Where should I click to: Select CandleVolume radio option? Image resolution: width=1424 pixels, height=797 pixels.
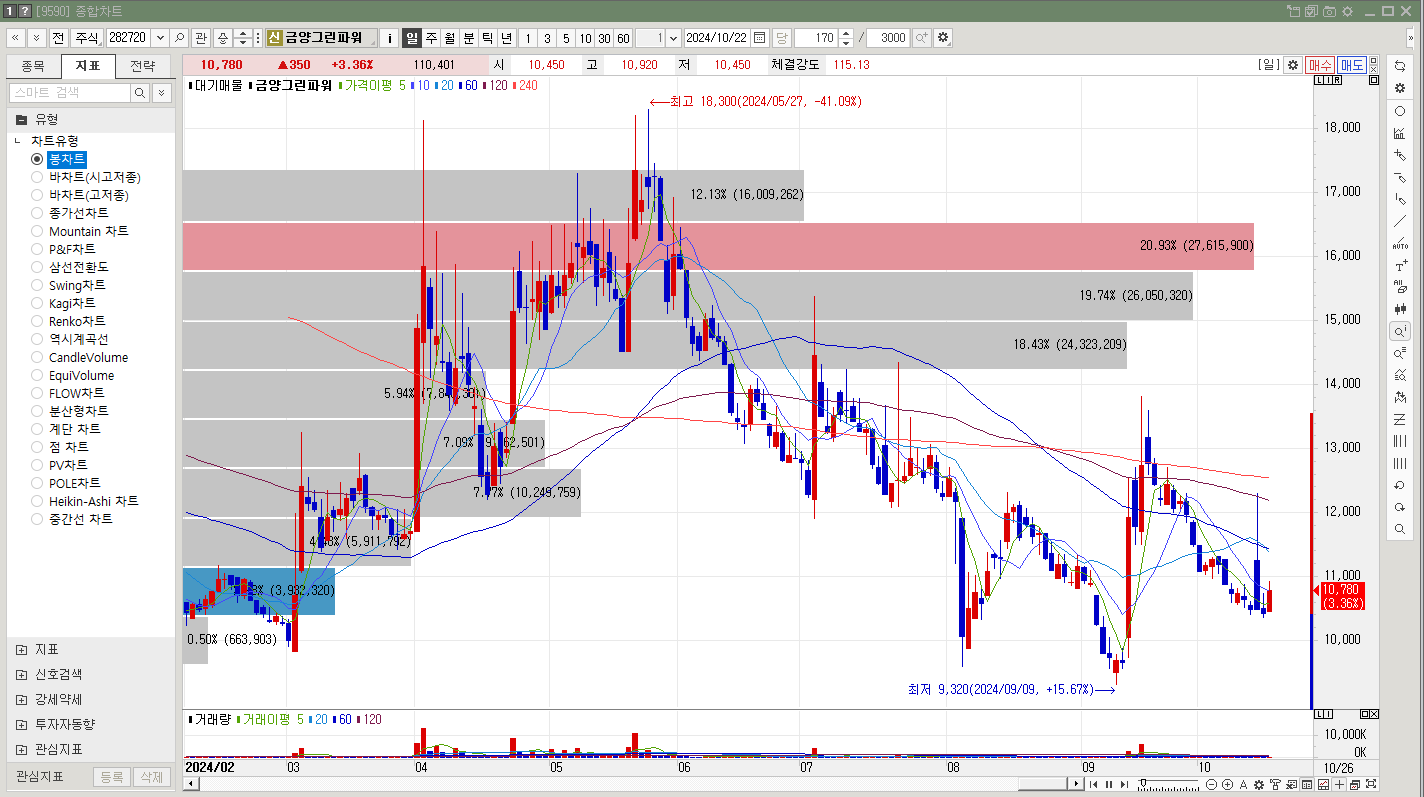37,357
